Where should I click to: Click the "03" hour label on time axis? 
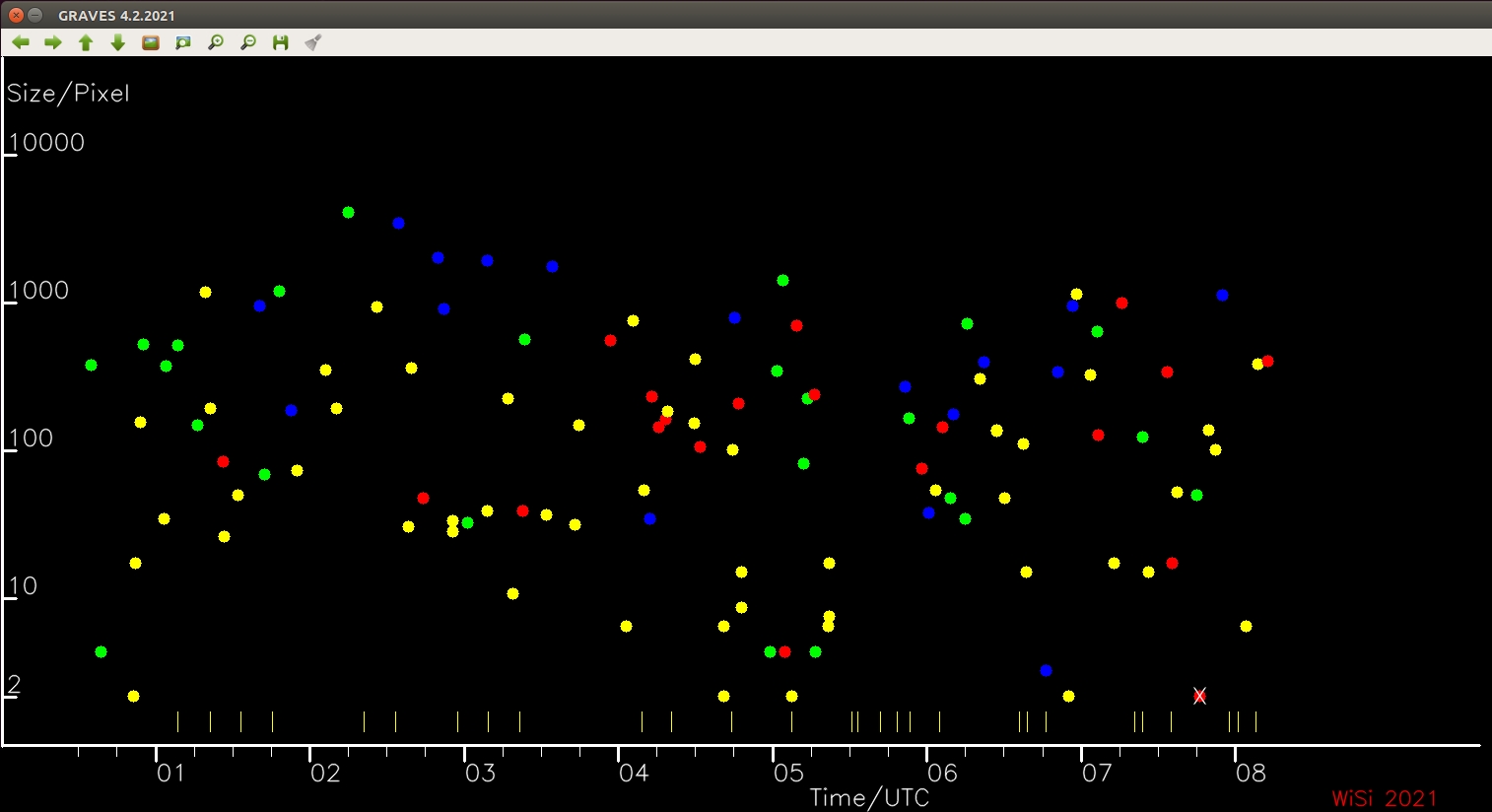point(480,773)
